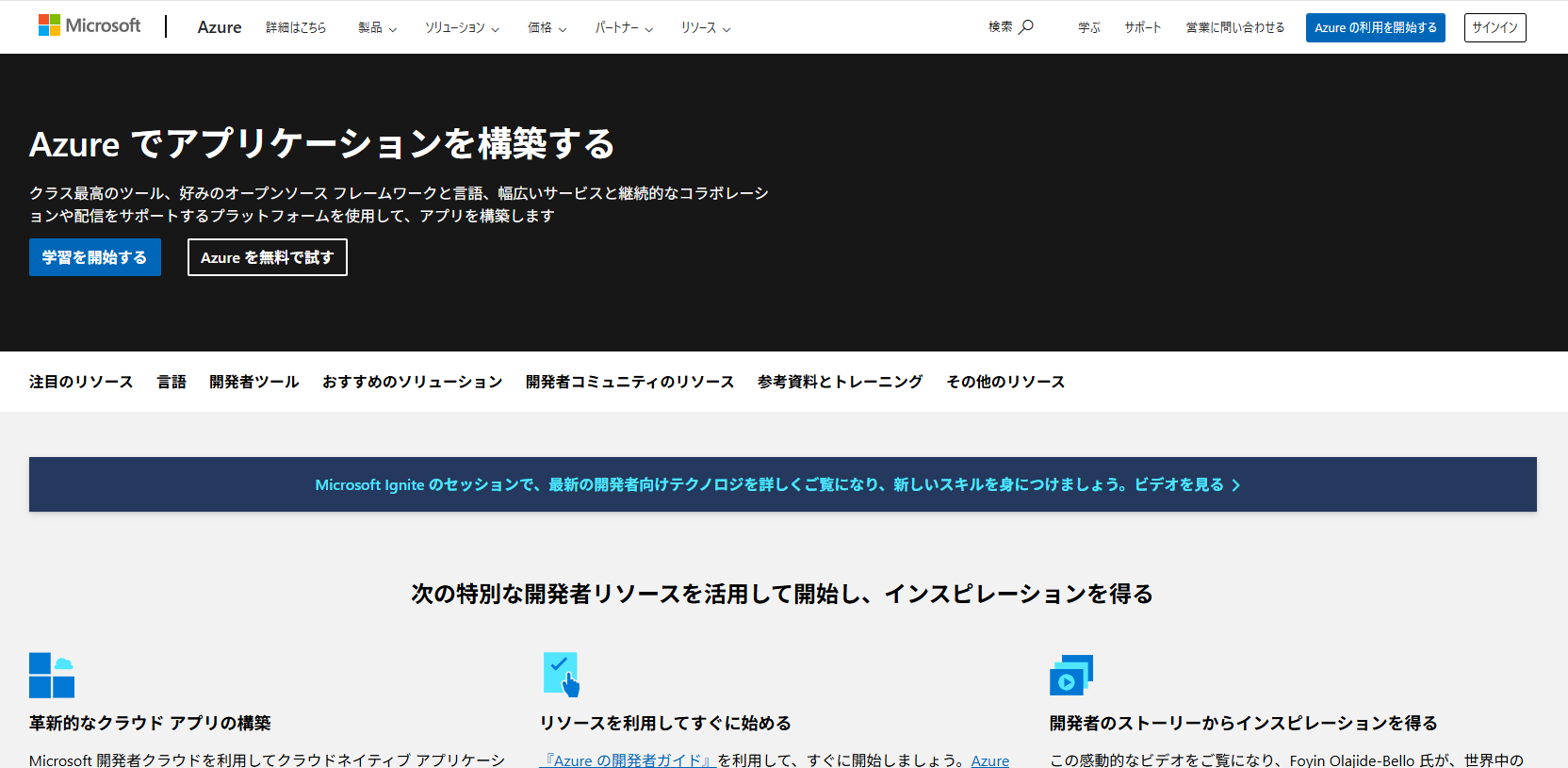Click 革新的なクラウド アプリの構築 heading
This screenshot has height=768, width=1568.
pos(150,723)
